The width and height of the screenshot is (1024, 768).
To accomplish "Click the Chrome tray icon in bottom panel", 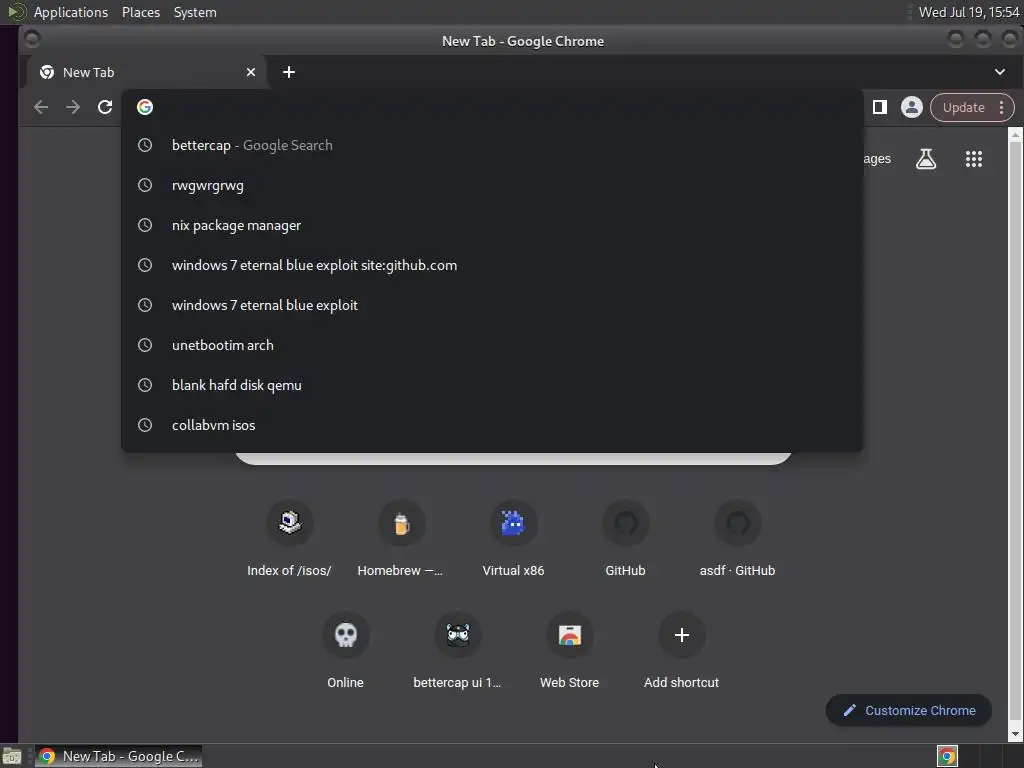I will pos(947,756).
